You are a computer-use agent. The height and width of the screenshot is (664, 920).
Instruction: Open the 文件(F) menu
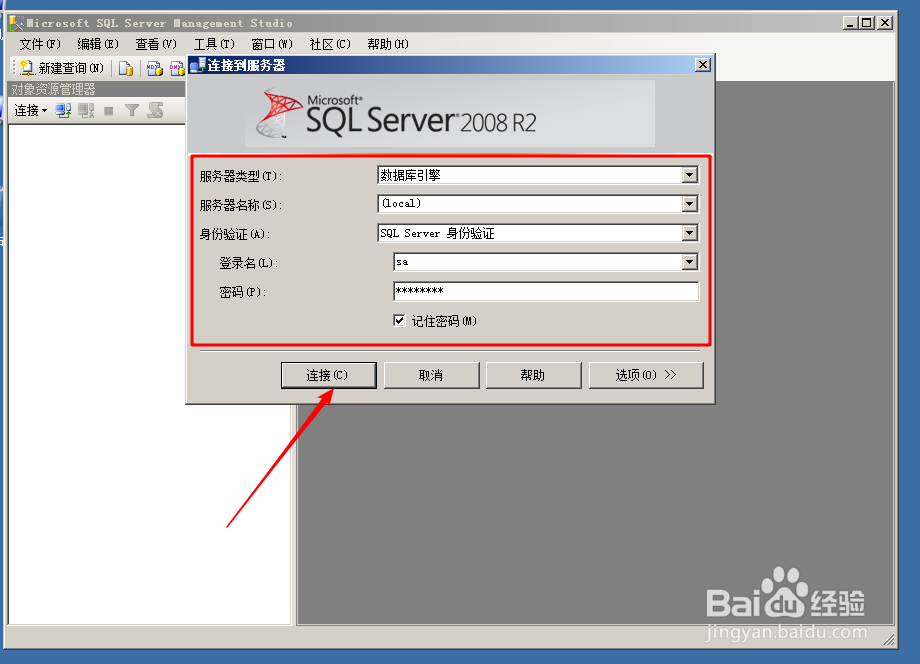tap(40, 44)
